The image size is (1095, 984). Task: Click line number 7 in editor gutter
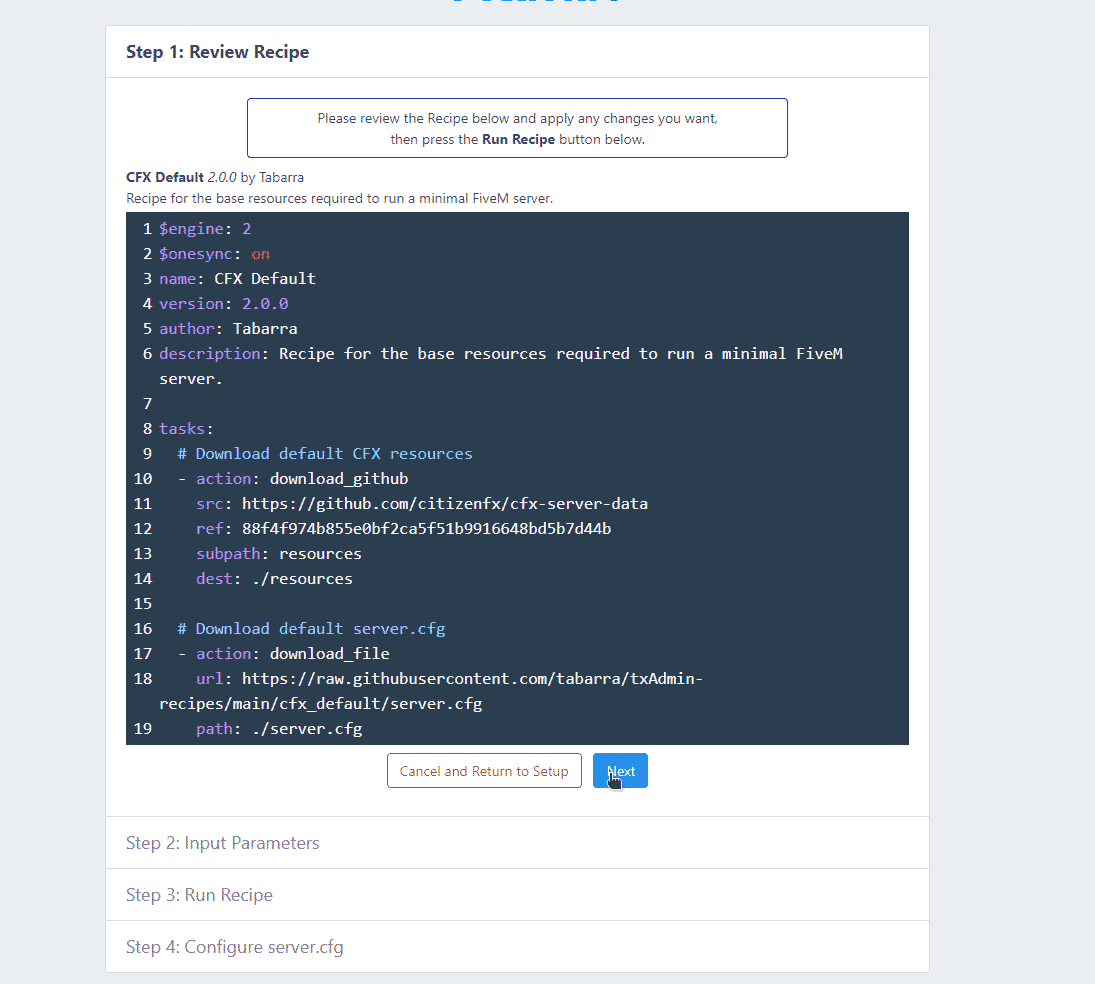(x=147, y=404)
